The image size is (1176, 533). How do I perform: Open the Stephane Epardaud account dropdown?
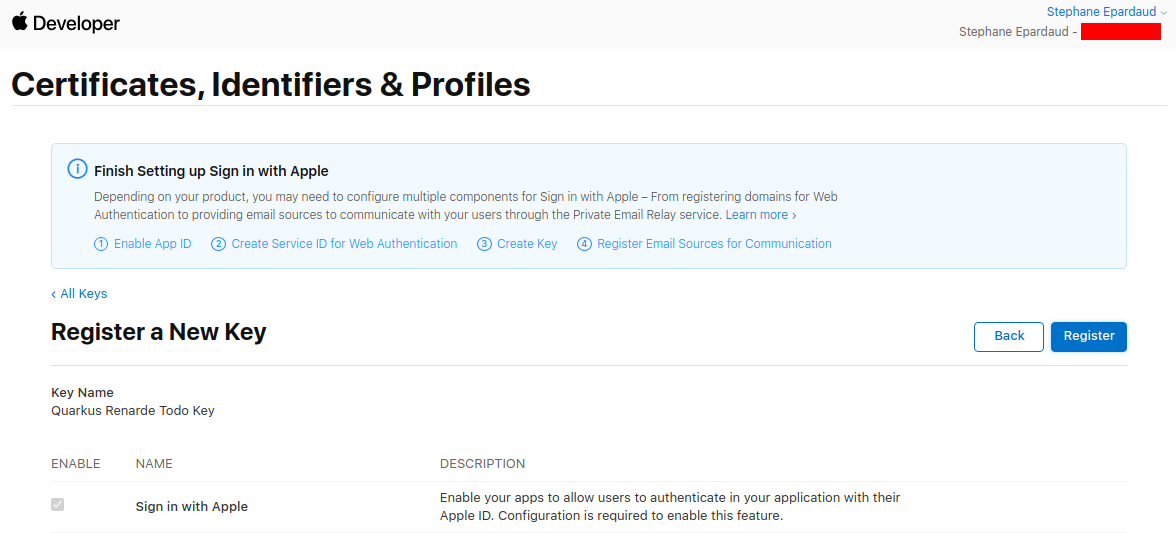point(1106,12)
